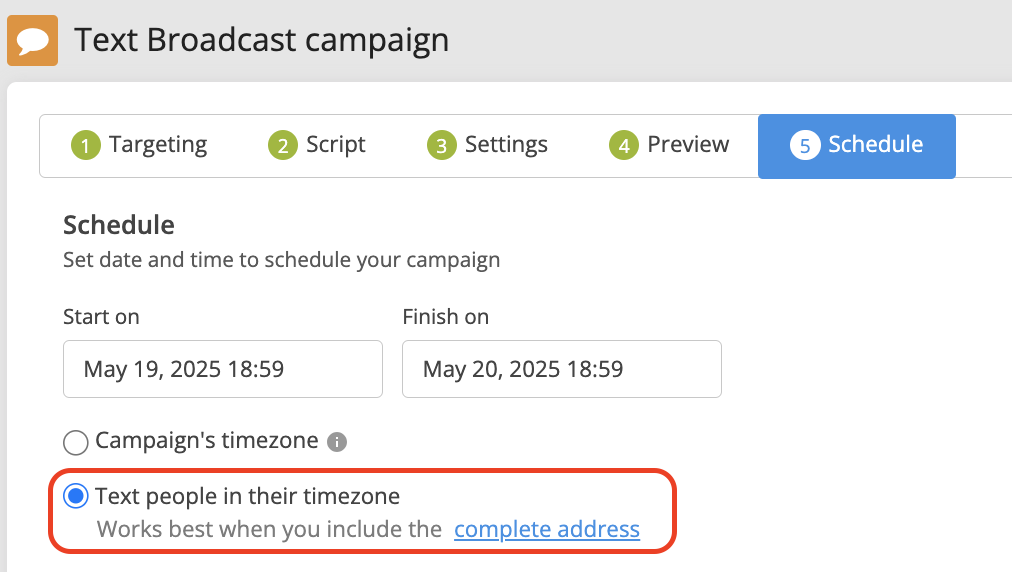This screenshot has width=1012, height=572.
Task: Click the Start on date field
Action: tap(223, 369)
